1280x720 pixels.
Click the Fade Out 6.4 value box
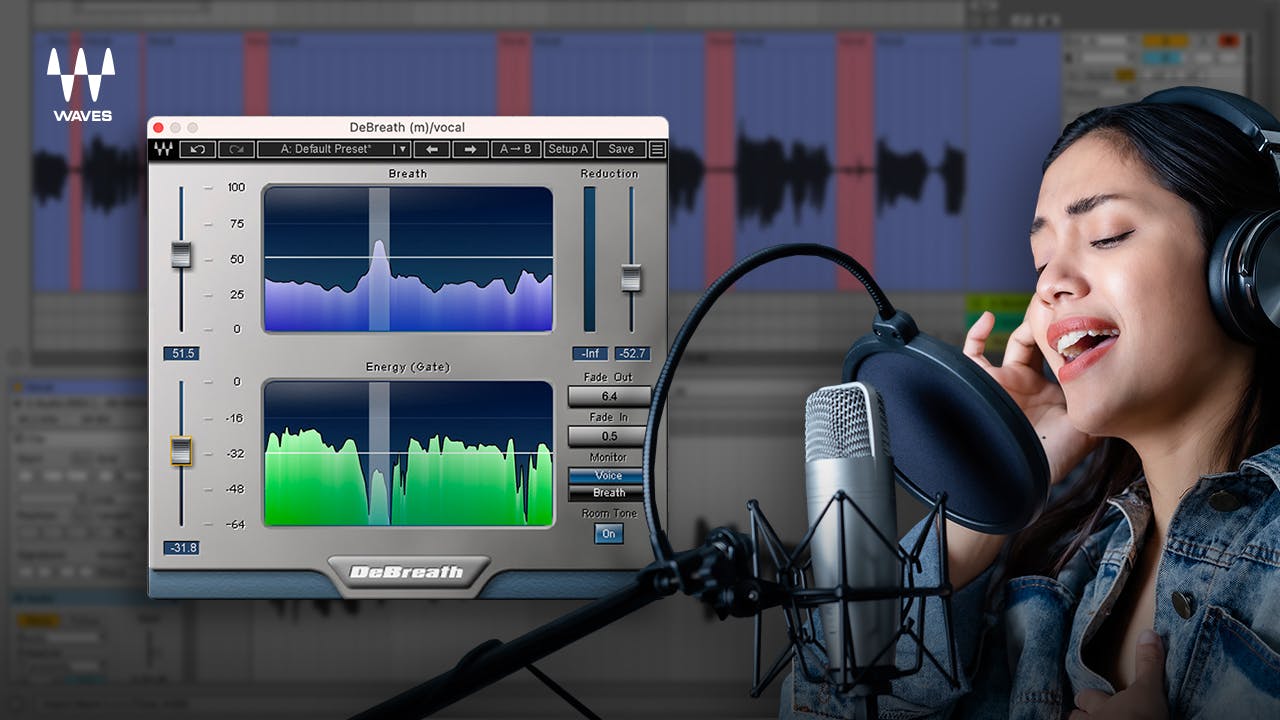click(609, 397)
